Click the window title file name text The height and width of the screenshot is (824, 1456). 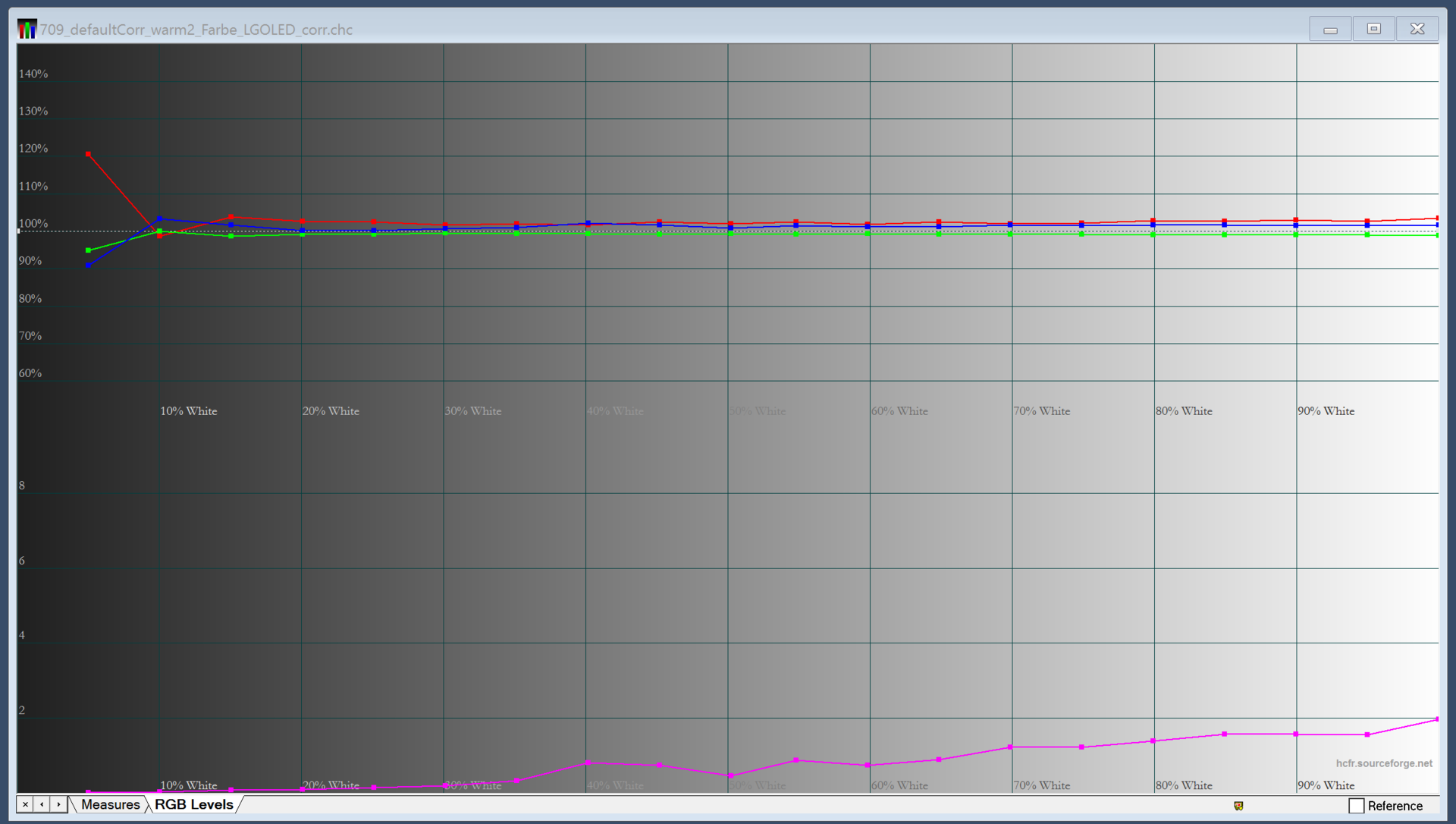(196, 30)
